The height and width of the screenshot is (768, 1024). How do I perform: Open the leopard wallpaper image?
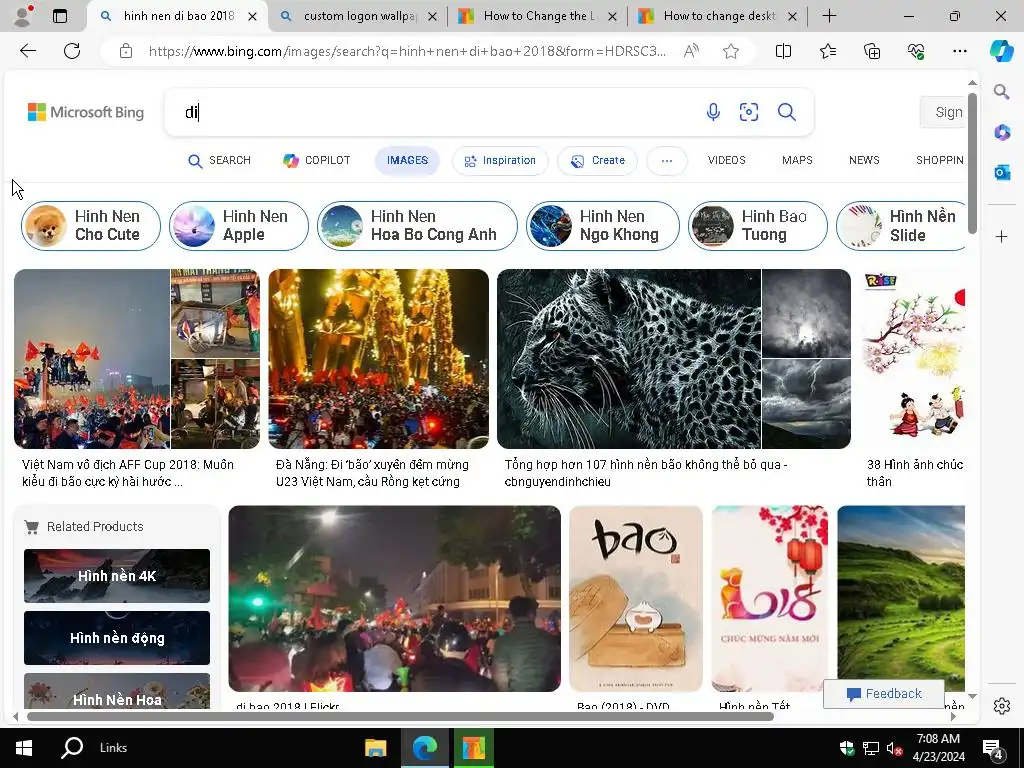629,359
